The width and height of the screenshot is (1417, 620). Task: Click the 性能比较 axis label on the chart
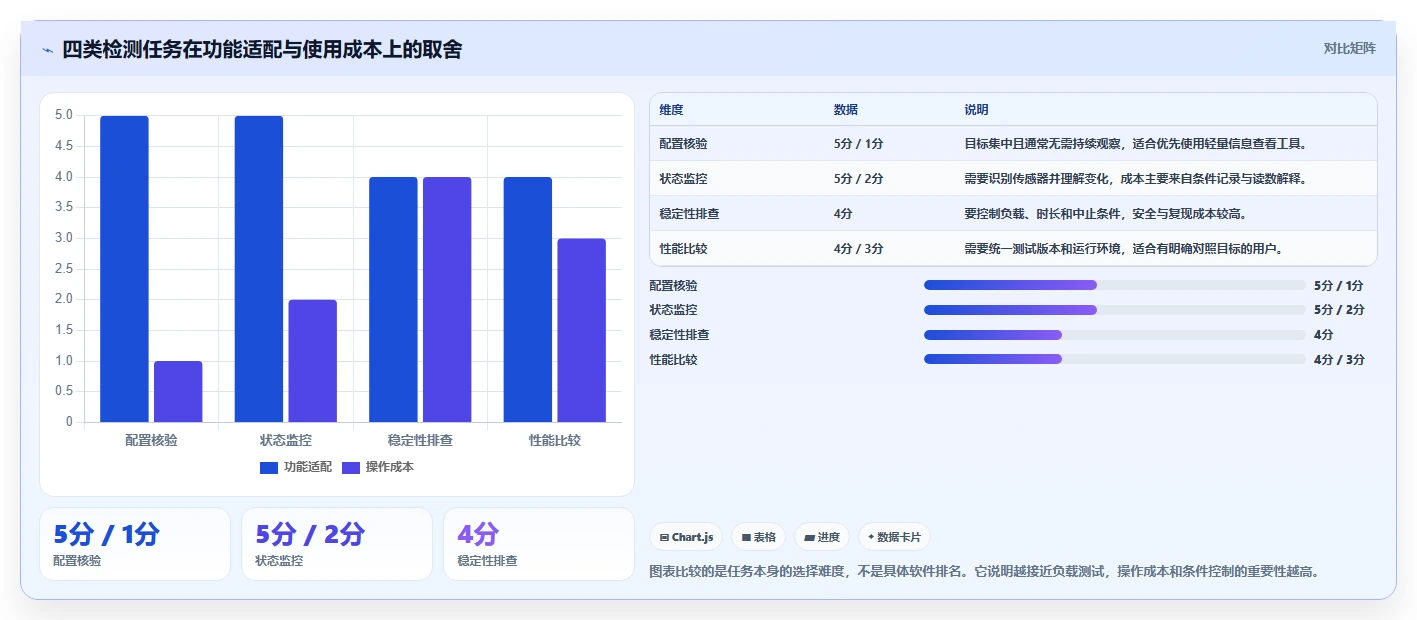click(555, 440)
